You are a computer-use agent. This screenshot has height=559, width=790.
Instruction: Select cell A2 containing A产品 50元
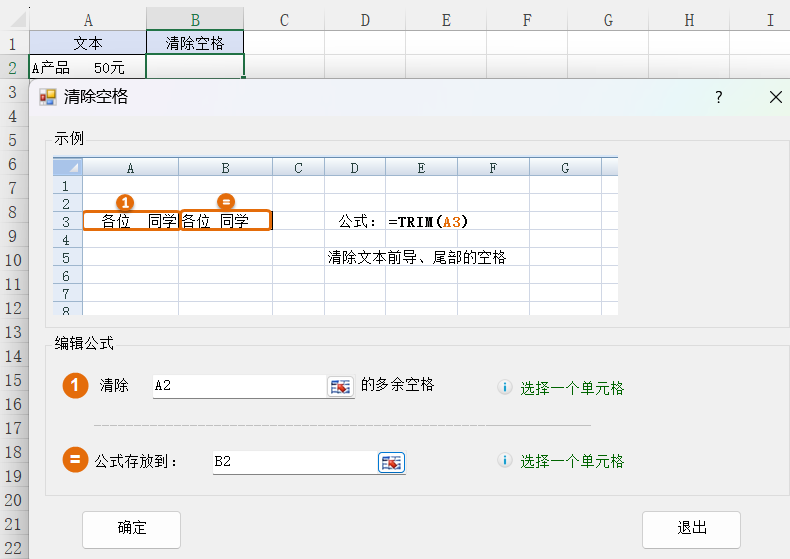88,68
